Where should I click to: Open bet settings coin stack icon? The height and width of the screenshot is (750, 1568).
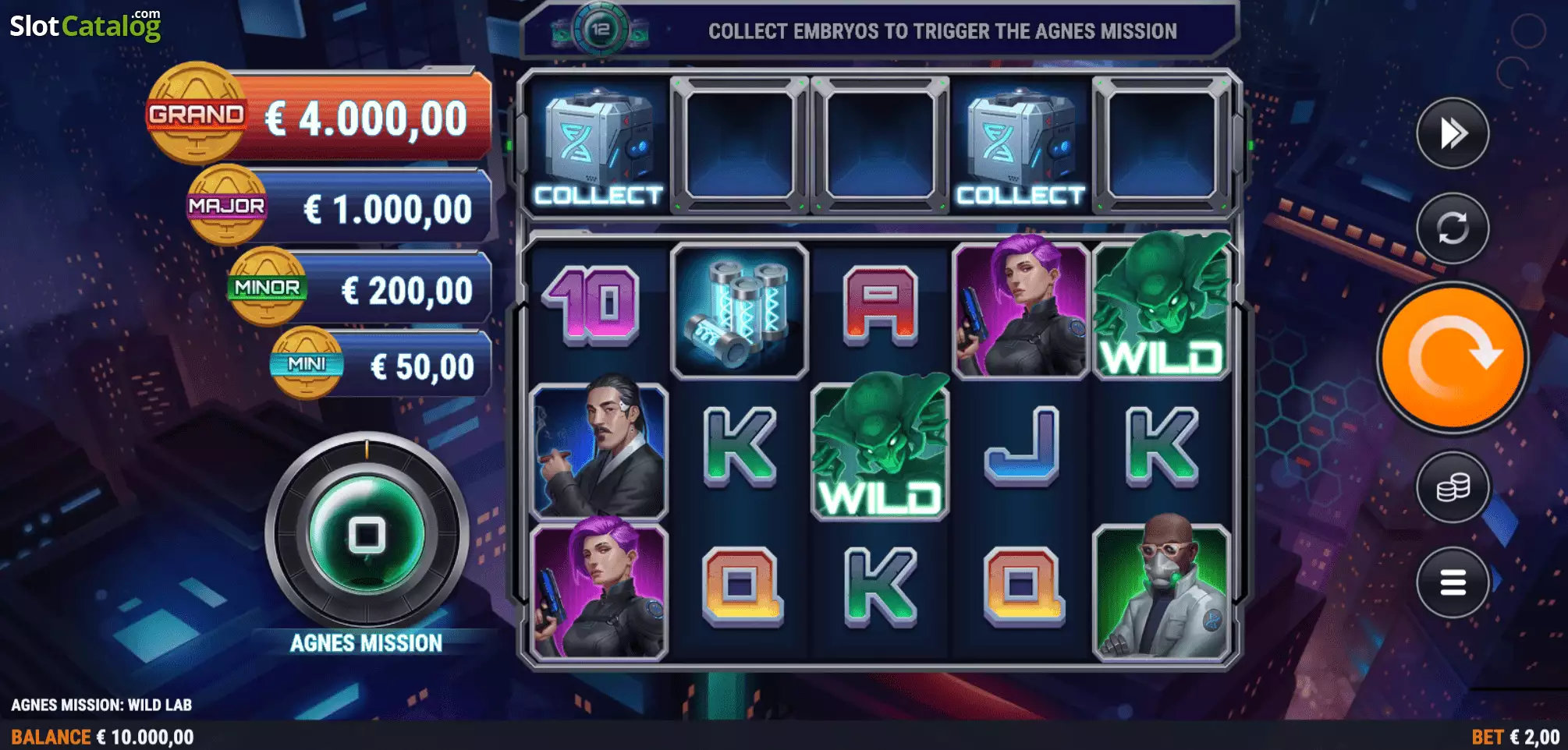pos(1453,487)
